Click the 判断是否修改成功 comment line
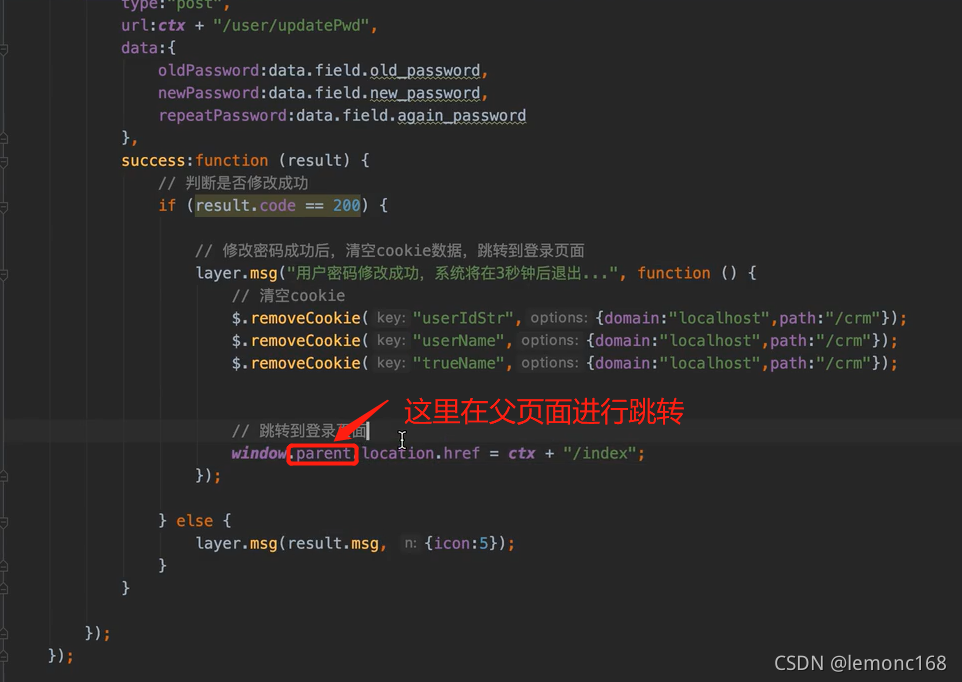 tap(233, 183)
